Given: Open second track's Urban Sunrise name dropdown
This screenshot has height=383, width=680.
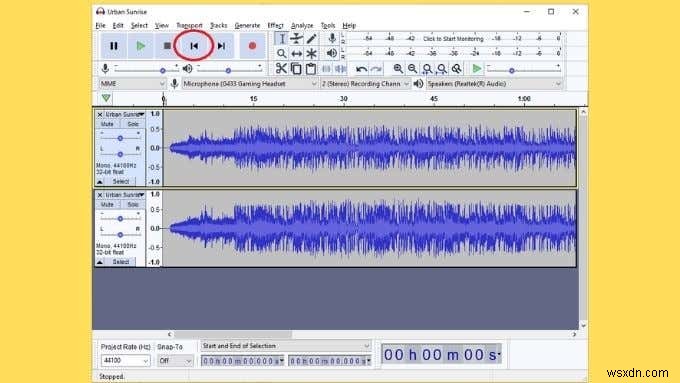Looking at the screenshot, I should (125, 195).
